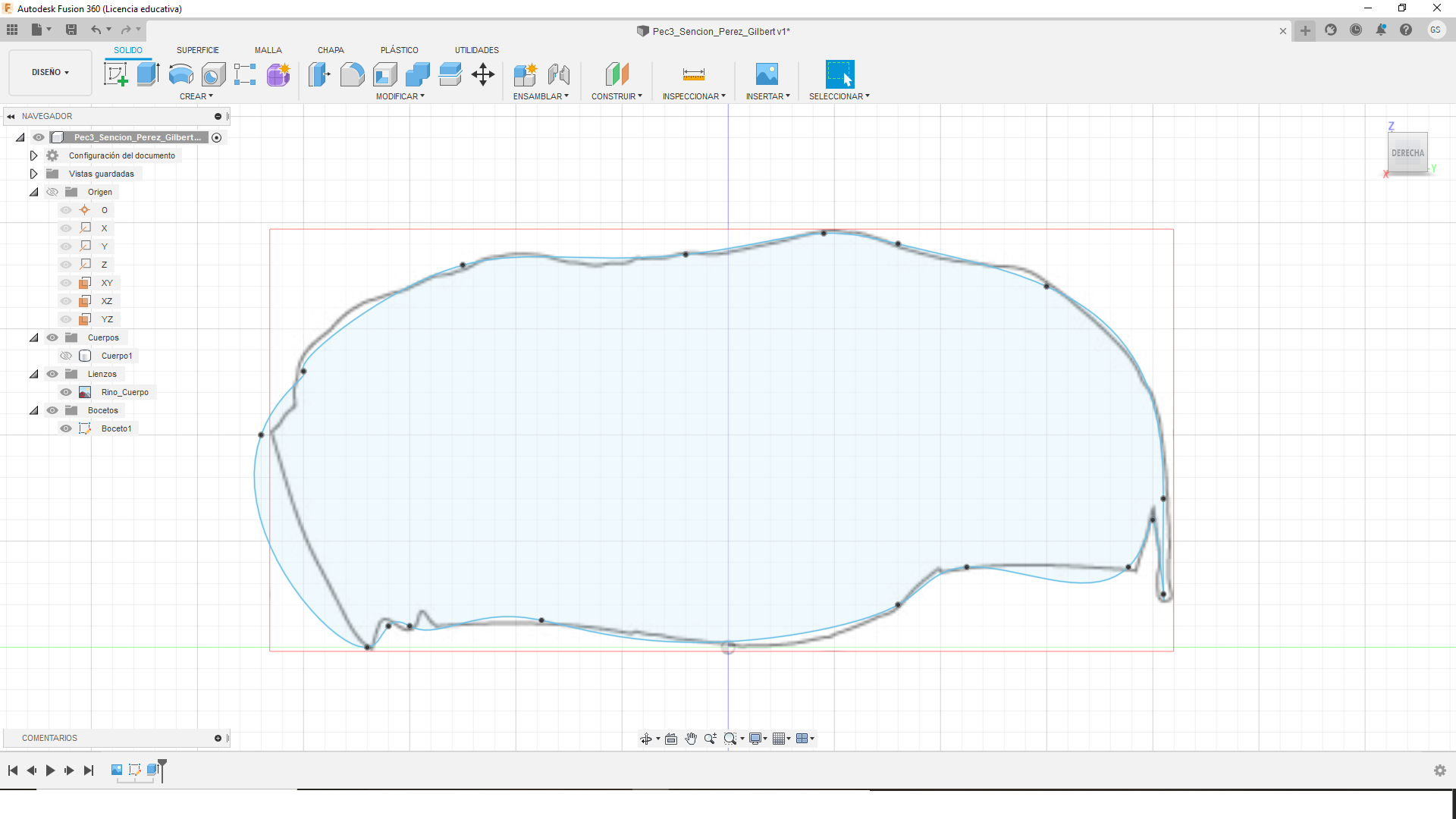Open the GS user account button
Image resolution: width=1456 pixels, height=819 pixels.
tap(1436, 30)
